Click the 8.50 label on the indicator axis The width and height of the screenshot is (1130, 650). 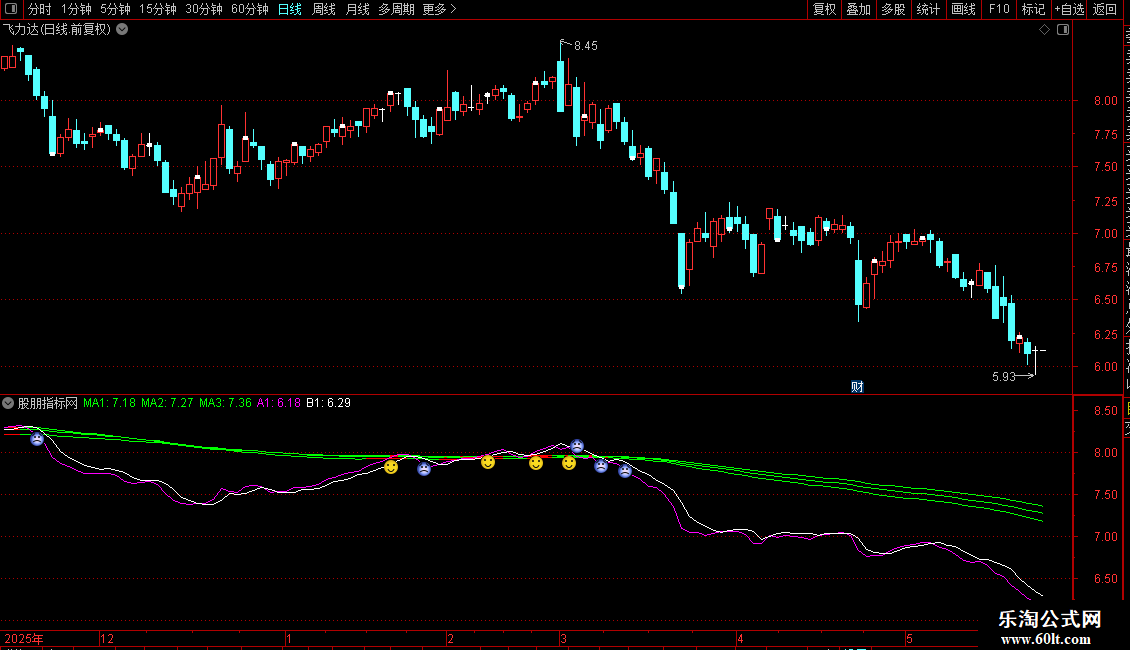(1105, 411)
